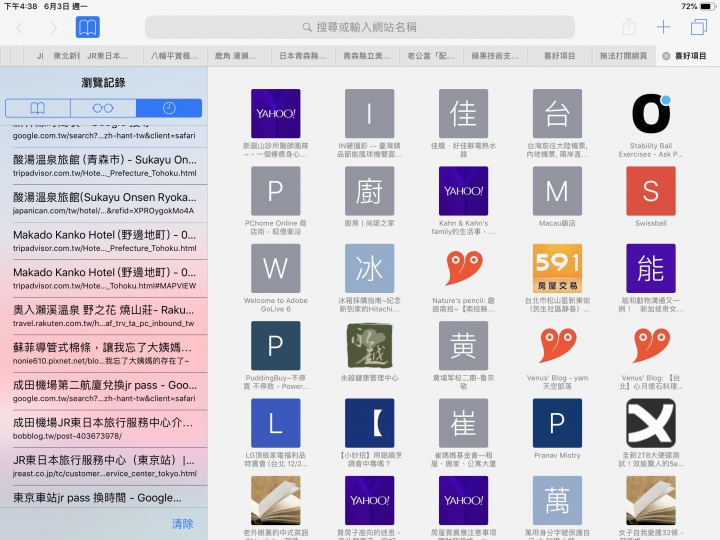The width and height of the screenshot is (720, 540).
Task: Tap the back navigation arrow
Action: tap(19, 28)
